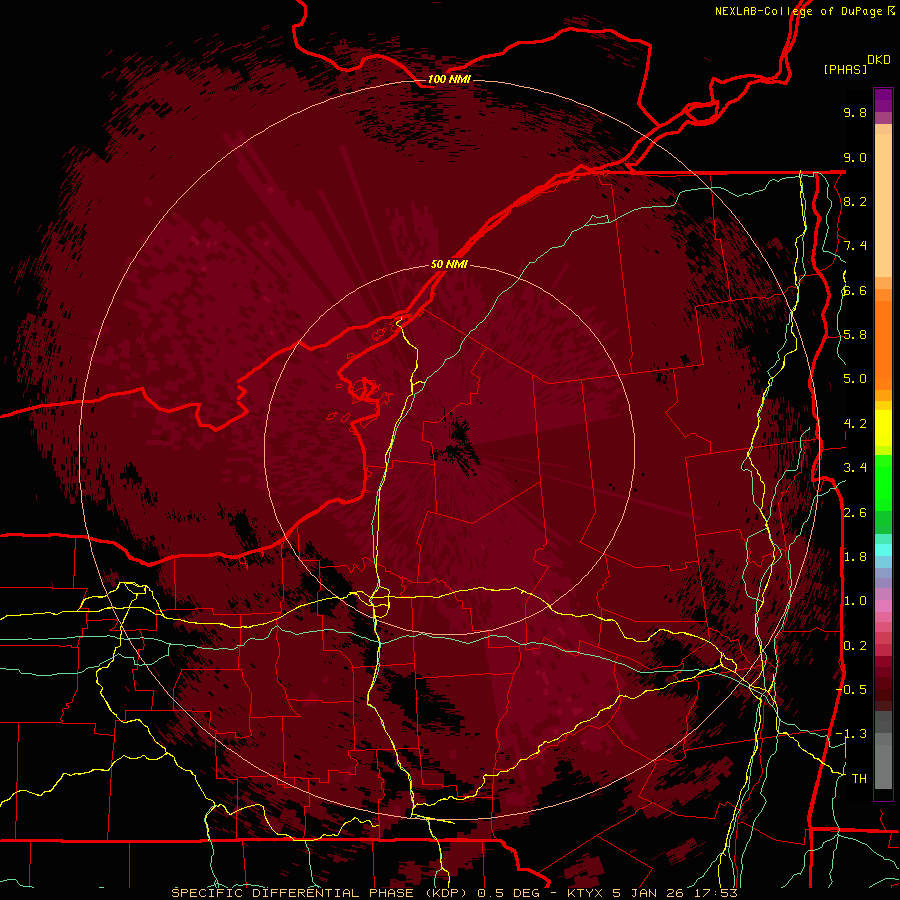Click the black radar site blob at the rings' center
The height and width of the screenshot is (900, 900).
[x=457, y=445]
